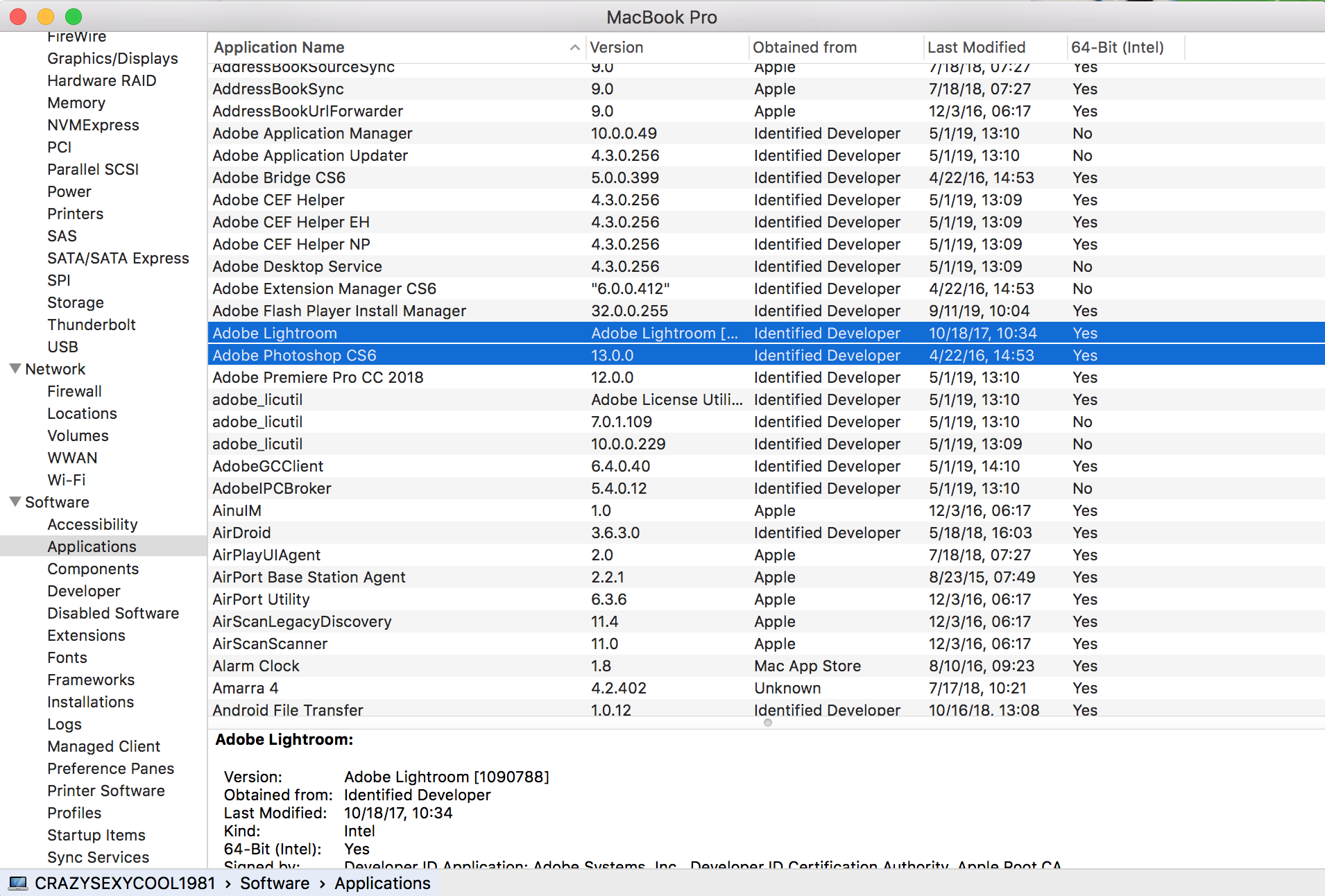The image size is (1325, 896).
Task: Show Power information
Action: click(69, 191)
